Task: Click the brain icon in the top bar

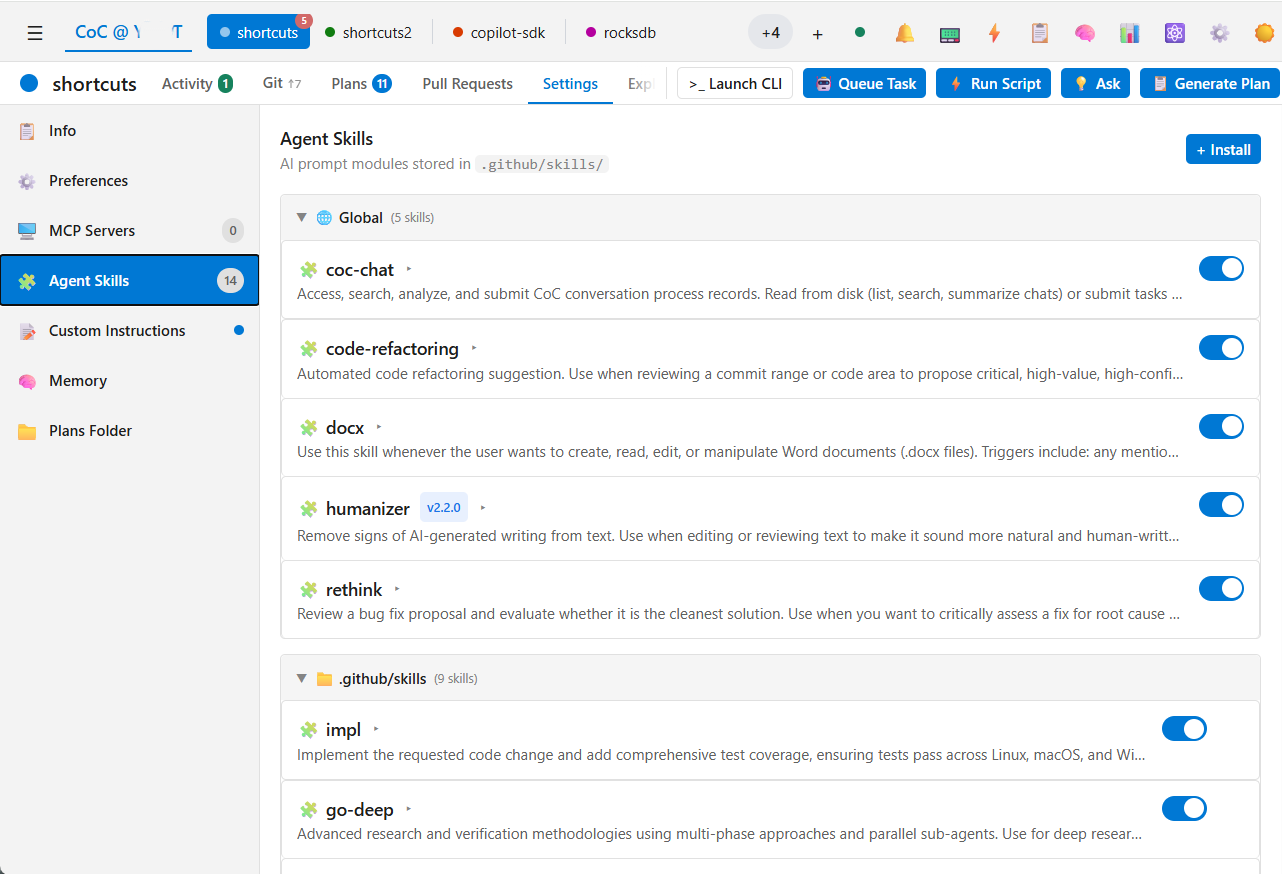Action: coord(1084,33)
